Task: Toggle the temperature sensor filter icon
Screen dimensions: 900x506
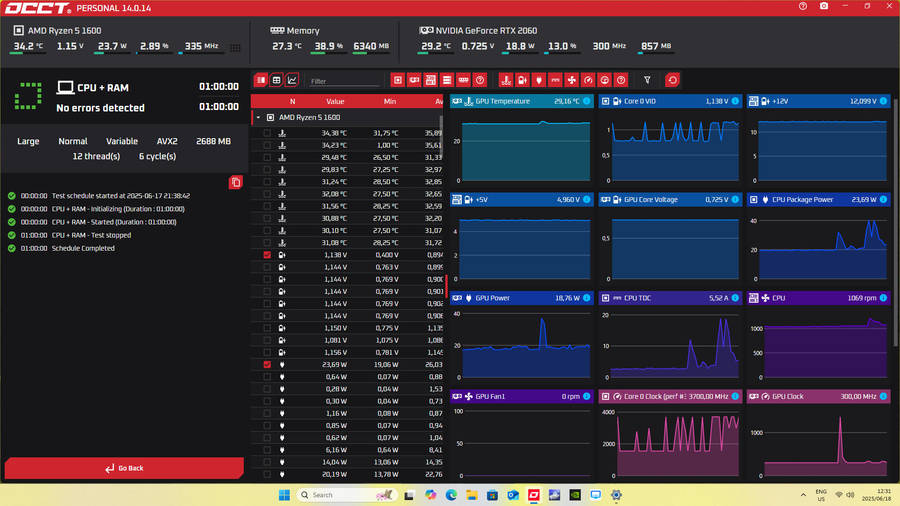Action: (506, 80)
